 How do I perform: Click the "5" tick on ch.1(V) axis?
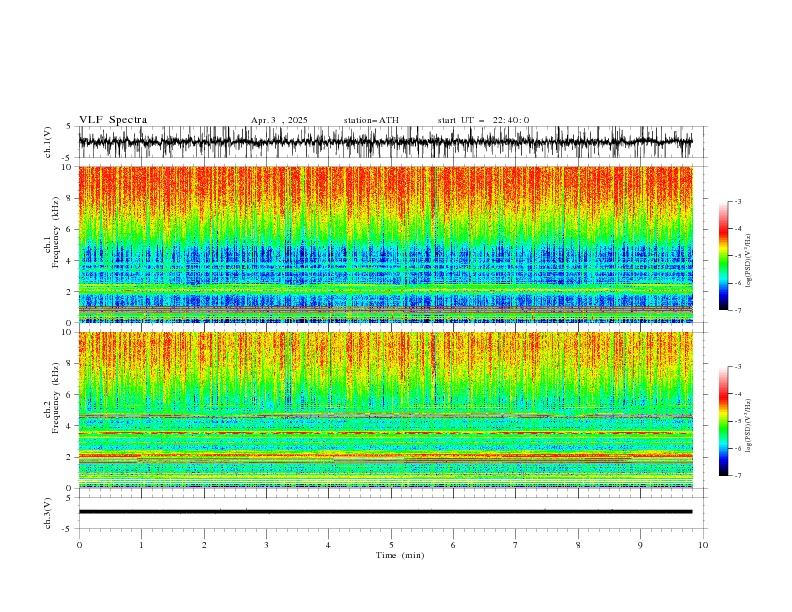(x=69, y=127)
